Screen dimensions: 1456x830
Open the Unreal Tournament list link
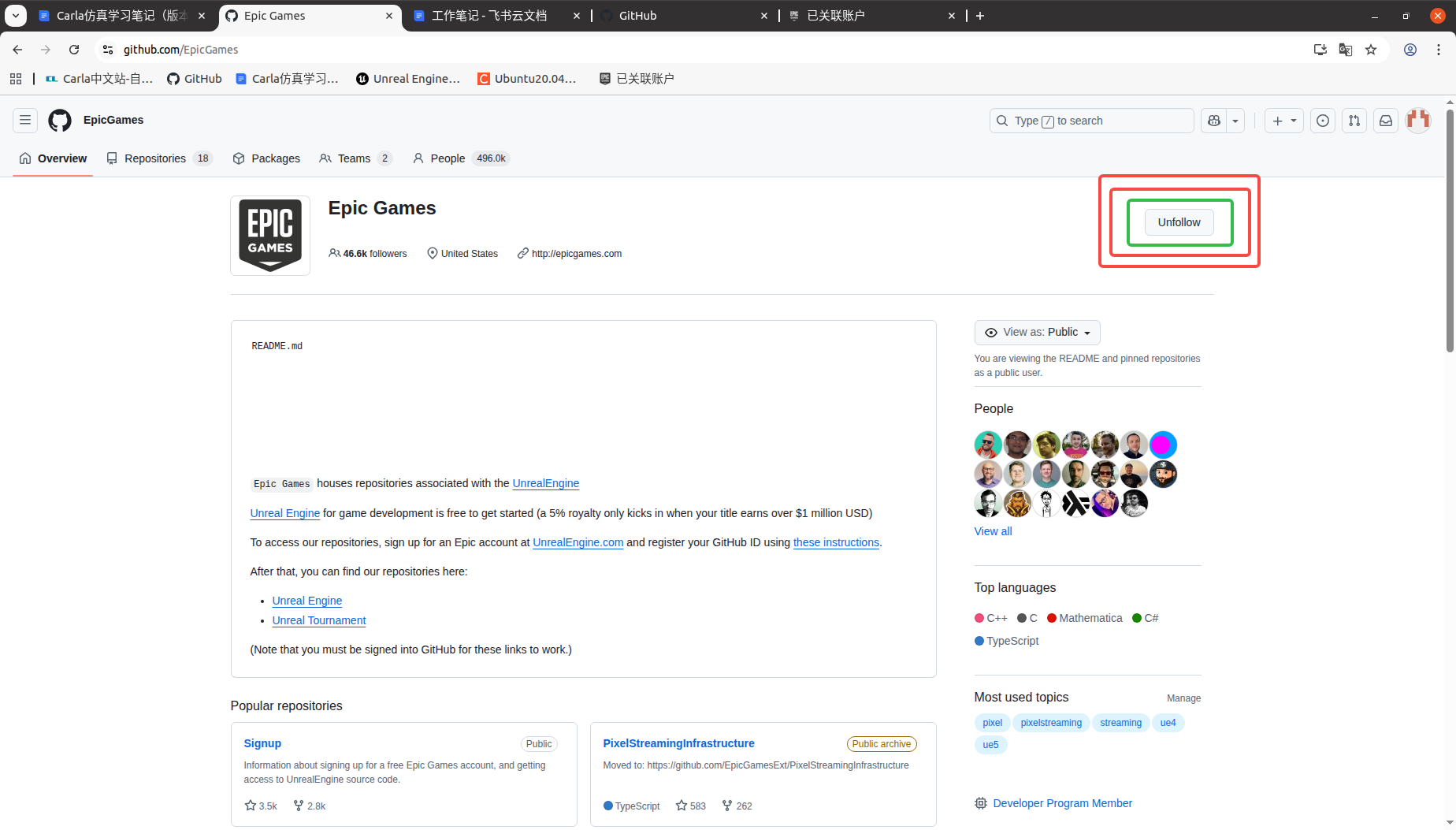(319, 620)
